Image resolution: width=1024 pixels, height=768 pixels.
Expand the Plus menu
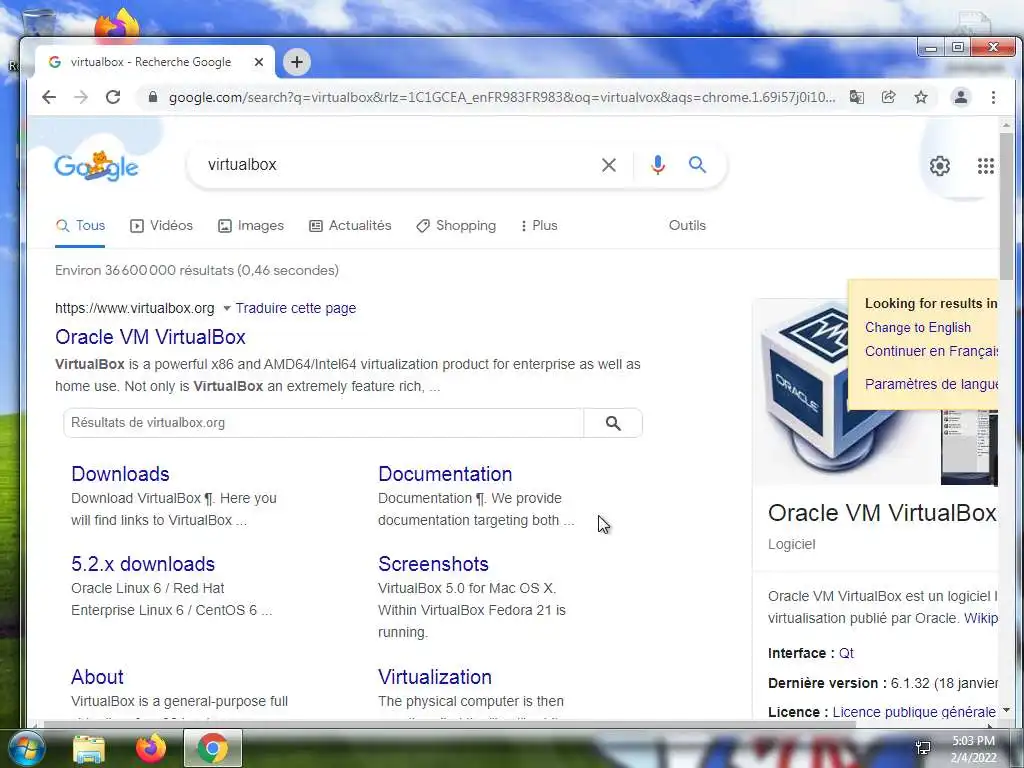click(539, 226)
